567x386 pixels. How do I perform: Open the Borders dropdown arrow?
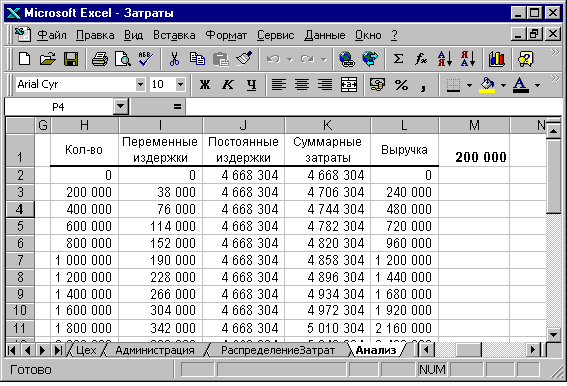pos(469,85)
